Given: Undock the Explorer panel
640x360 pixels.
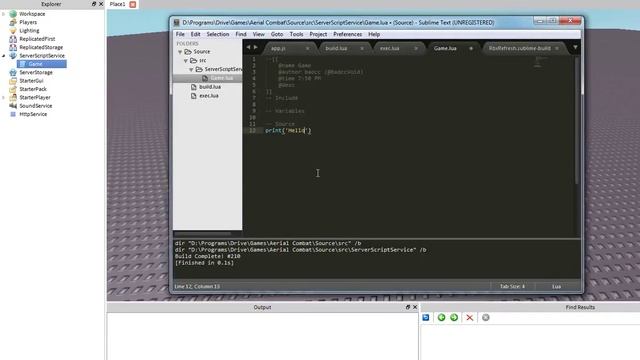Looking at the screenshot, I should click(94, 4).
